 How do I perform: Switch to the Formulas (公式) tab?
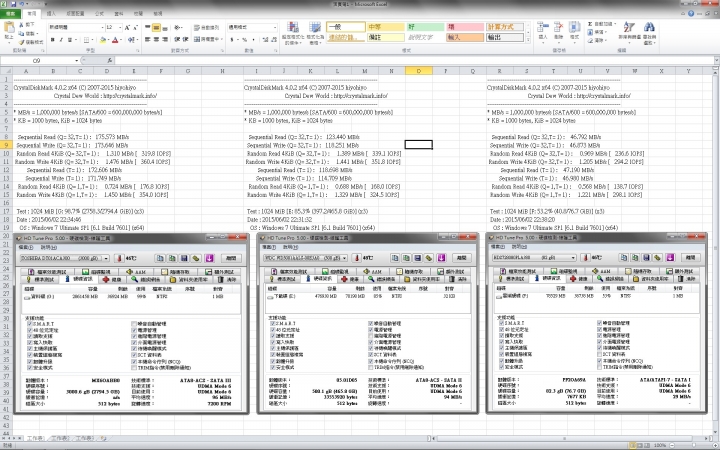[99, 14]
